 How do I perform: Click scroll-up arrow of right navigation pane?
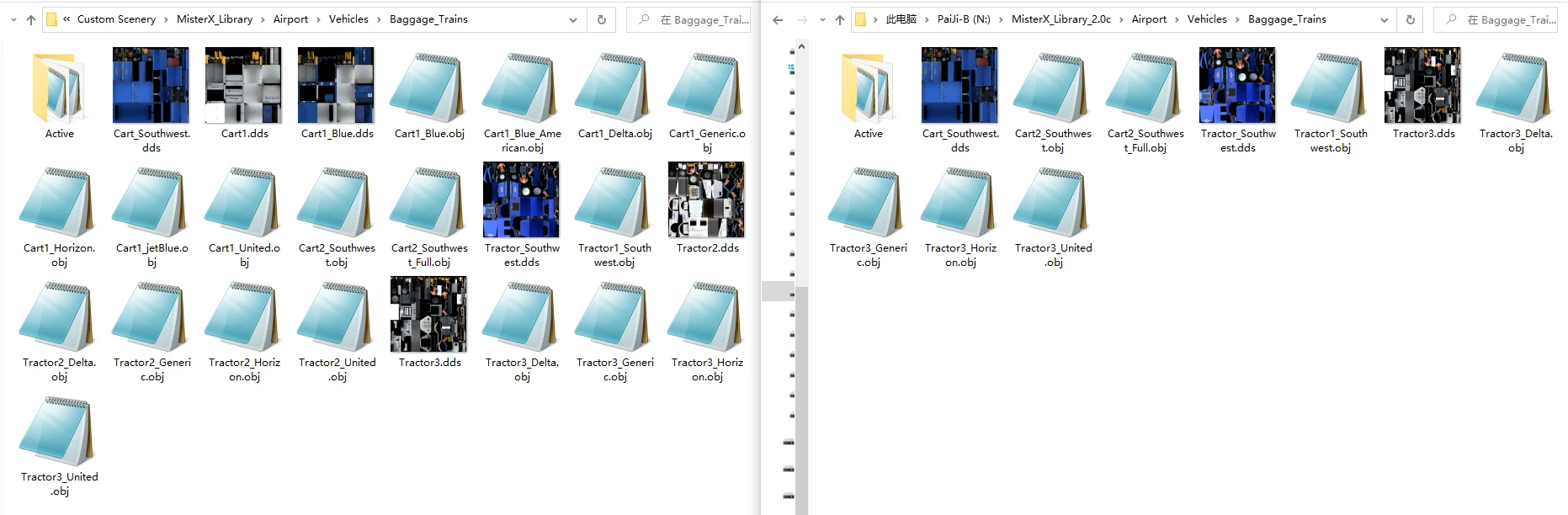point(801,45)
